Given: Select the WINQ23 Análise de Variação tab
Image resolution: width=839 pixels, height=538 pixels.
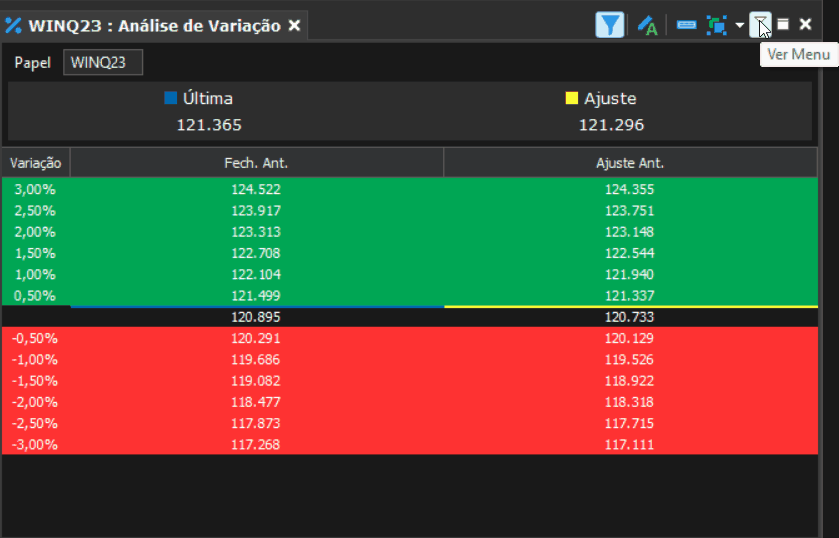Looking at the screenshot, I should (x=154, y=26).
